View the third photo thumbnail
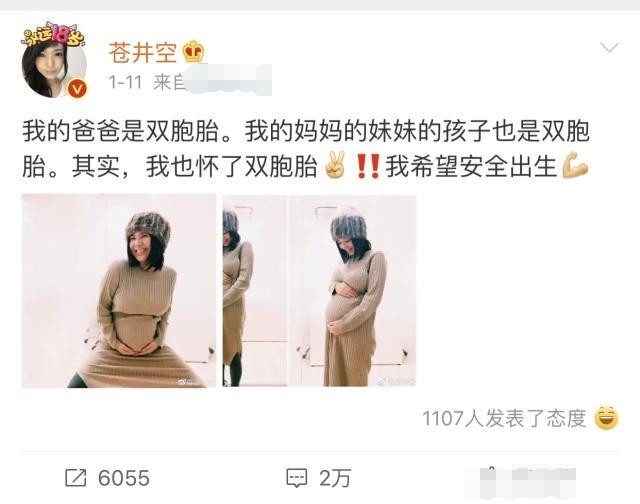The height and width of the screenshot is (504, 640). pos(352,291)
